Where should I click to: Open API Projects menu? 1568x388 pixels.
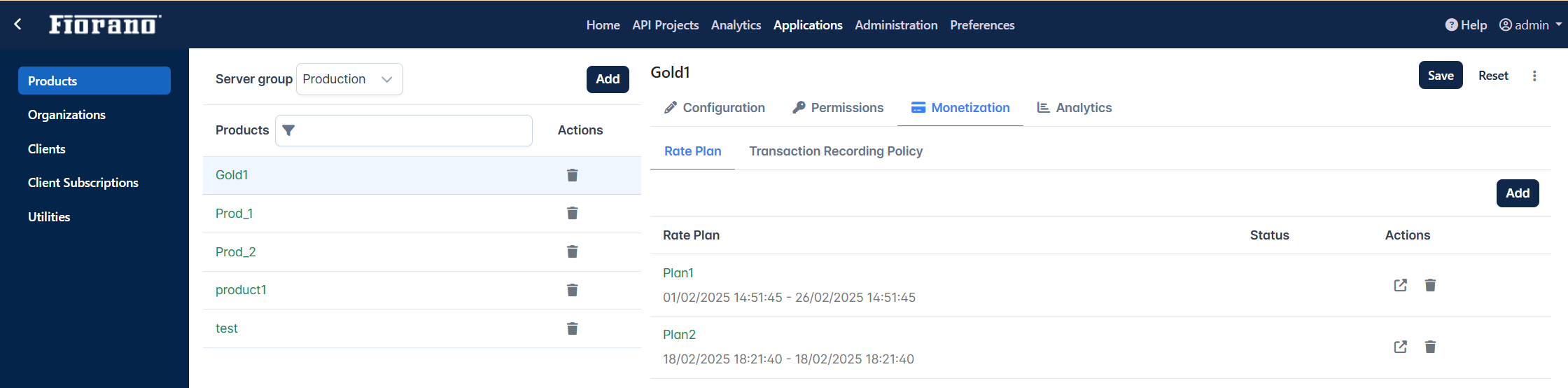665,25
